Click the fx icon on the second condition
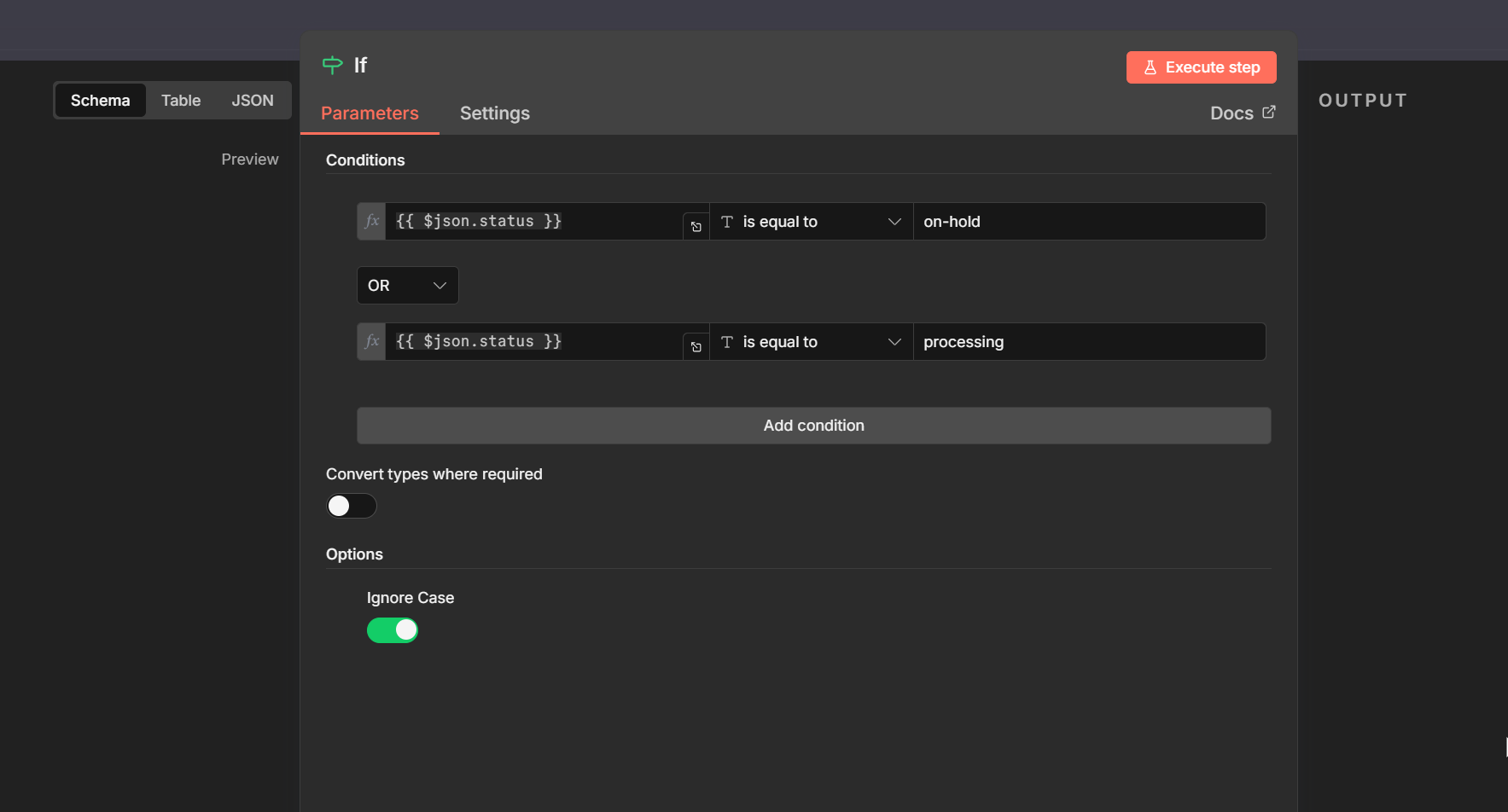The image size is (1508, 812). click(x=372, y=341)
